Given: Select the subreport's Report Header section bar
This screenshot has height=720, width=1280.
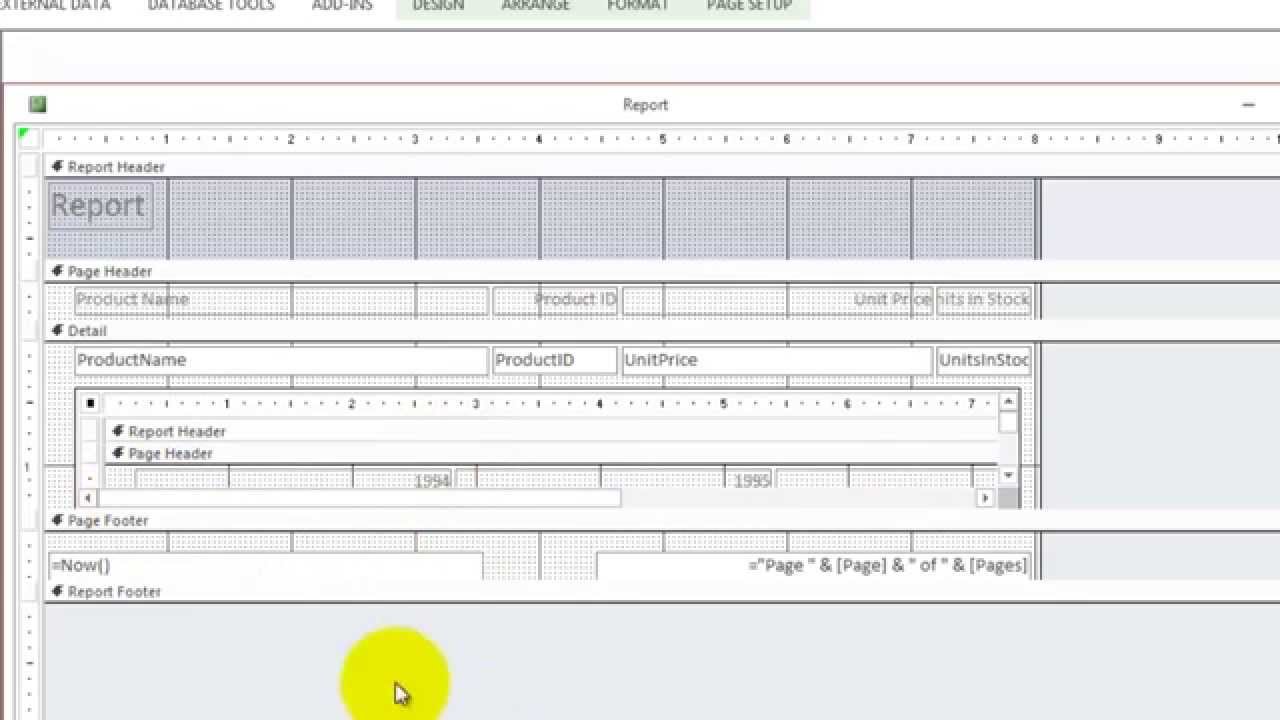Looking at the screenshot, I should click(x=551, y=431).
